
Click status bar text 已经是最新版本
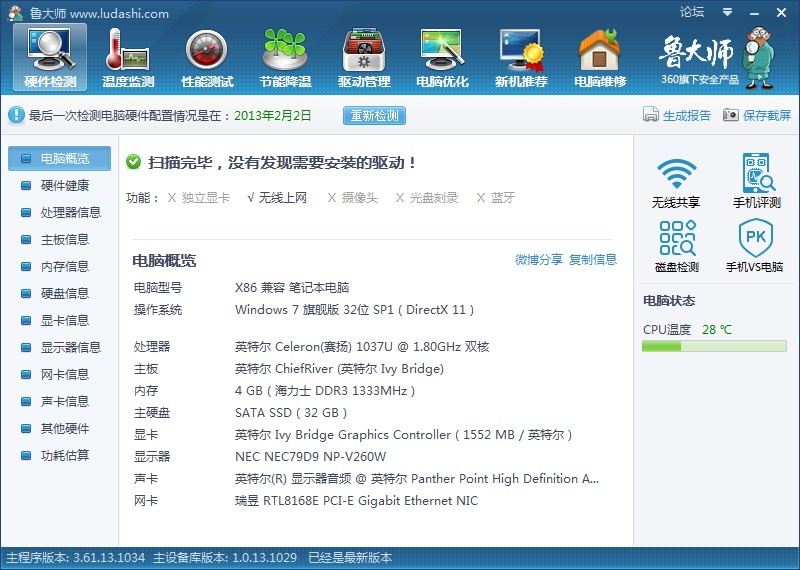click(350, 558)
